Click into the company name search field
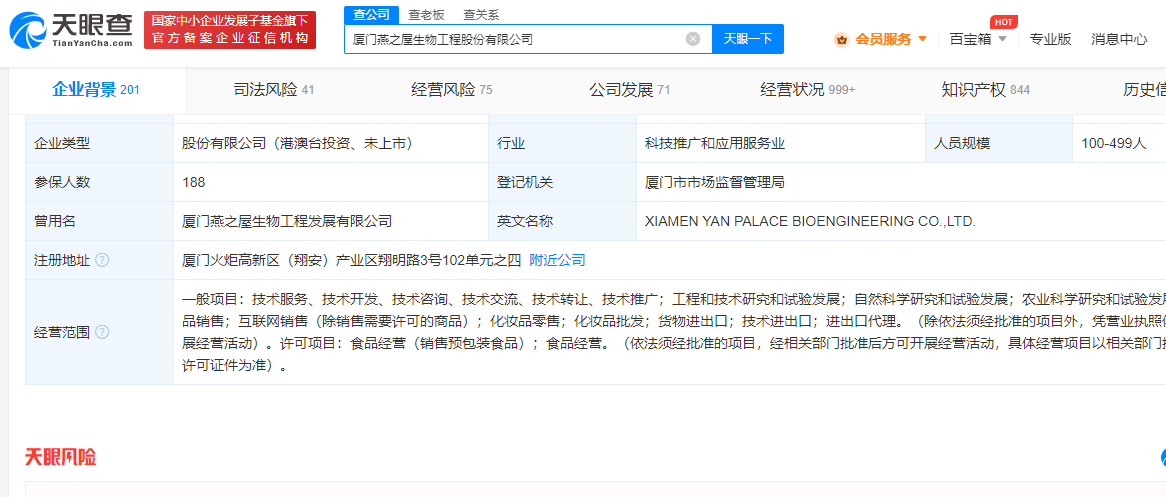This screenshot has height=497, width=1166. coord(515,39)
